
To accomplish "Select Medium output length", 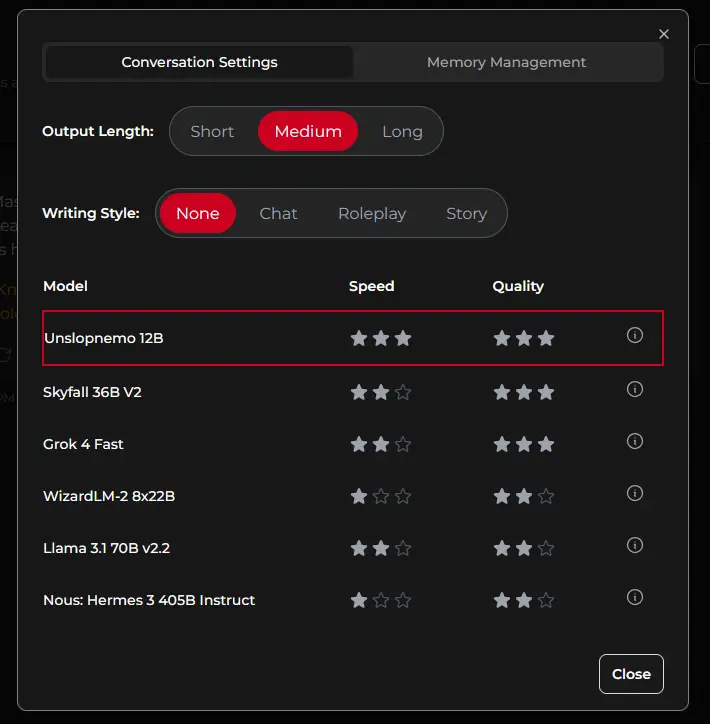I will coord(308,131).
